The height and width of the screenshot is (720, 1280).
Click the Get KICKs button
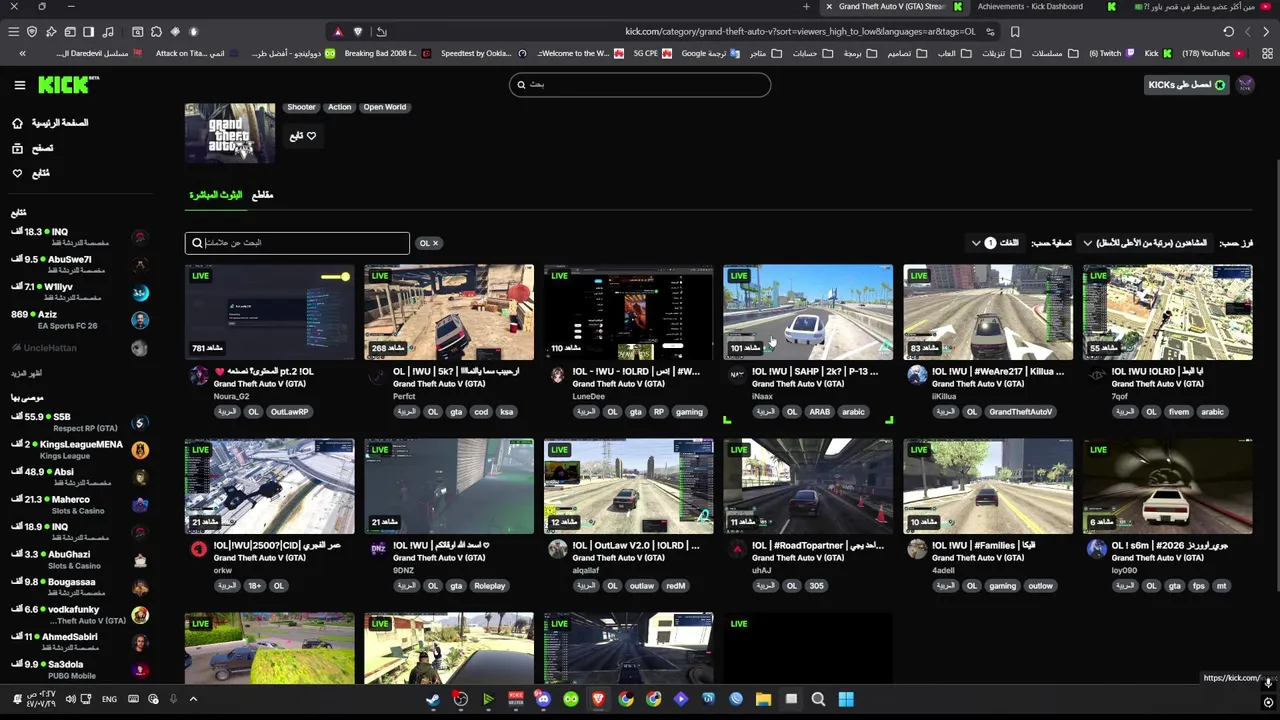pyautogui.click(x=1187, y=85)
